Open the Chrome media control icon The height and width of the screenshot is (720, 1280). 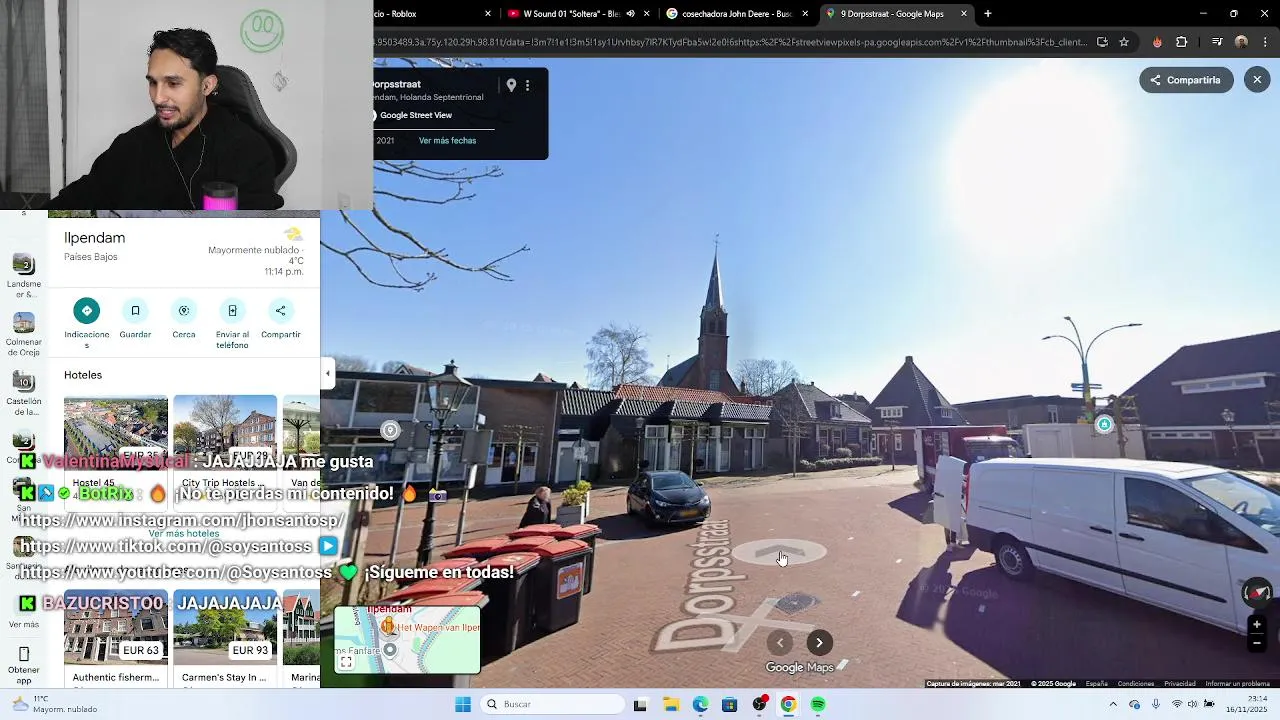click(1217, 42)
